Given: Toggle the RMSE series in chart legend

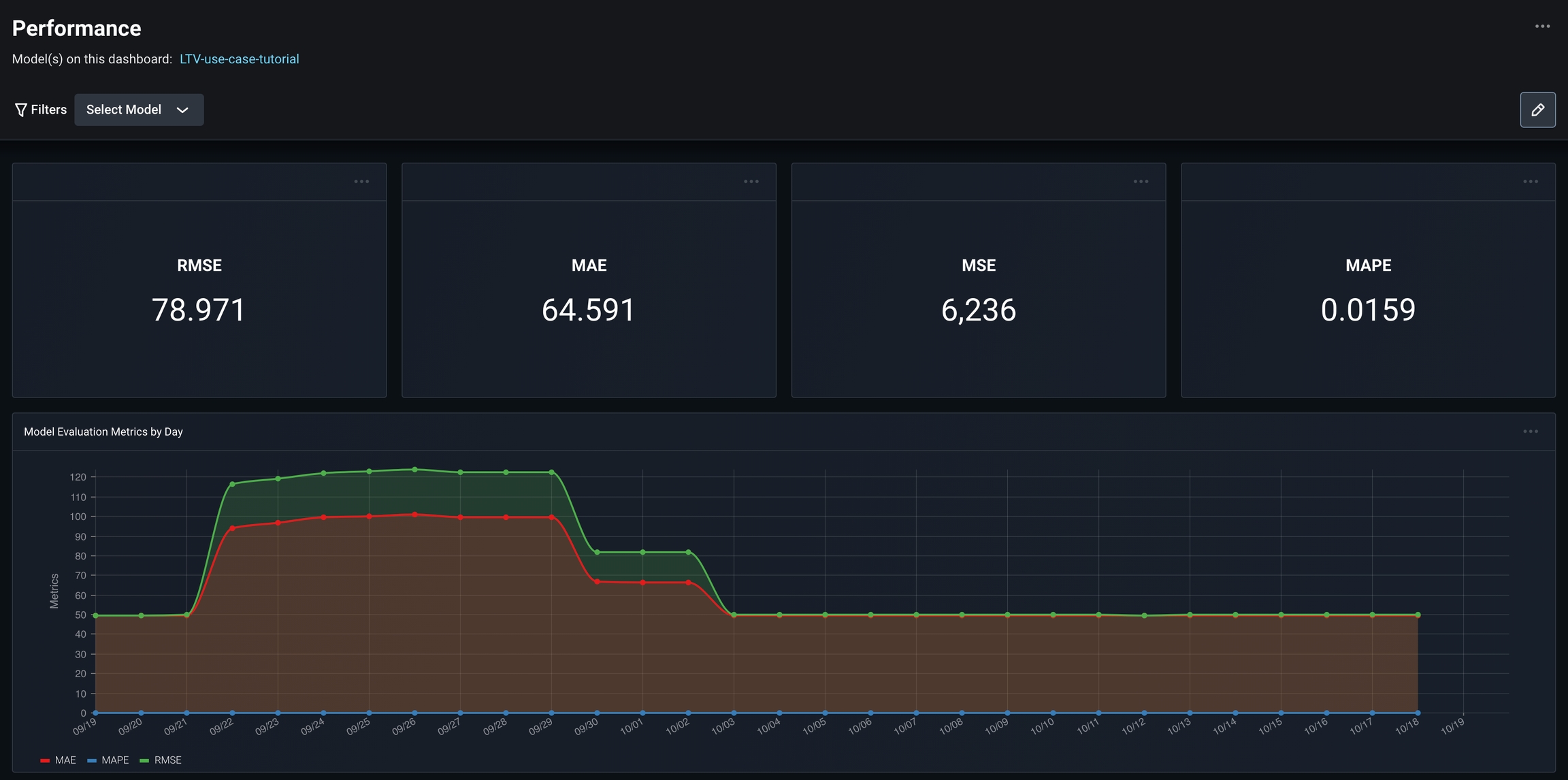Looking at the screenshot, I should coord(167,760).
